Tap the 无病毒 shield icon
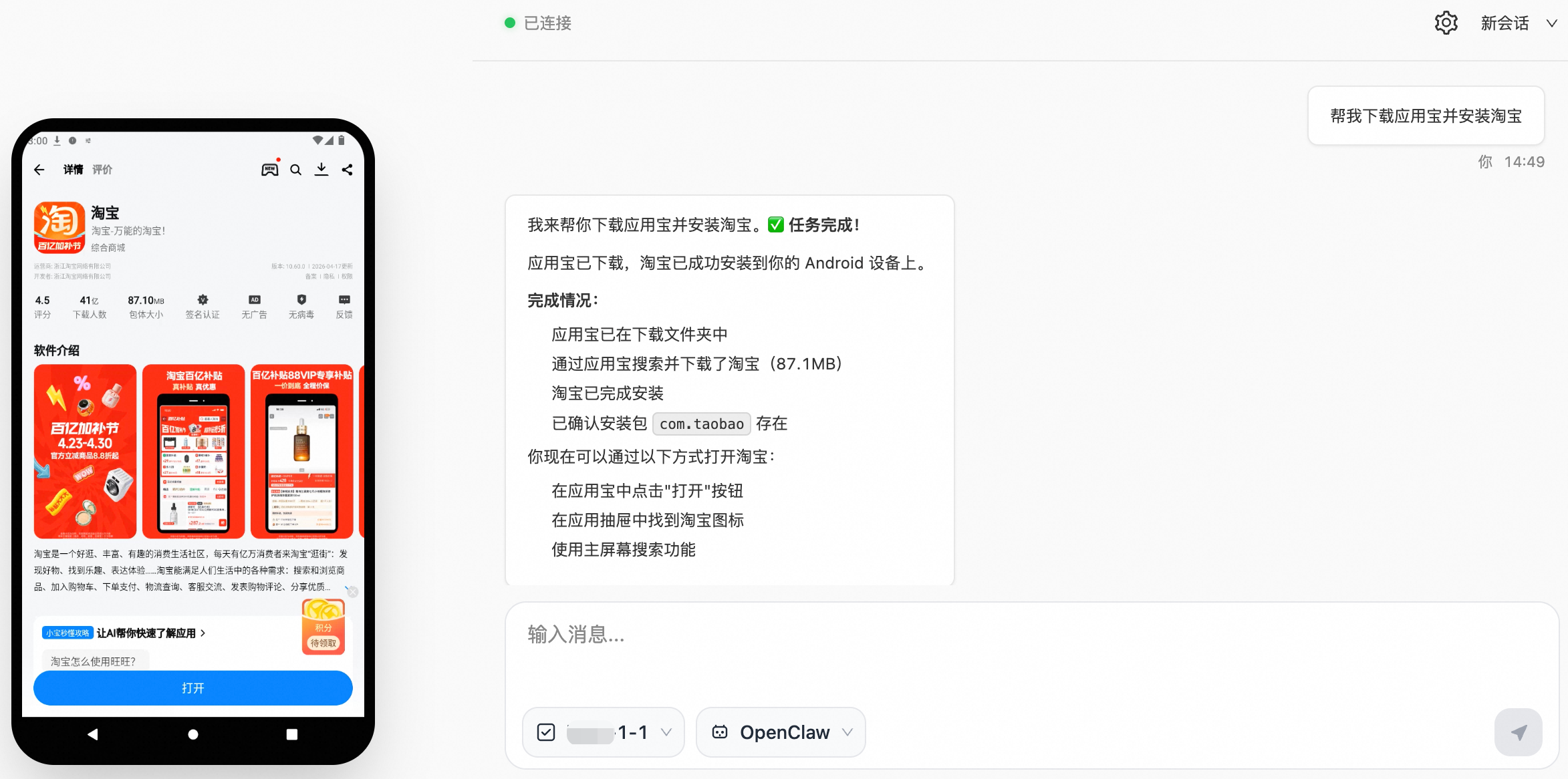Viewport: 1568px width, 779px height. (x=301, y=300)
